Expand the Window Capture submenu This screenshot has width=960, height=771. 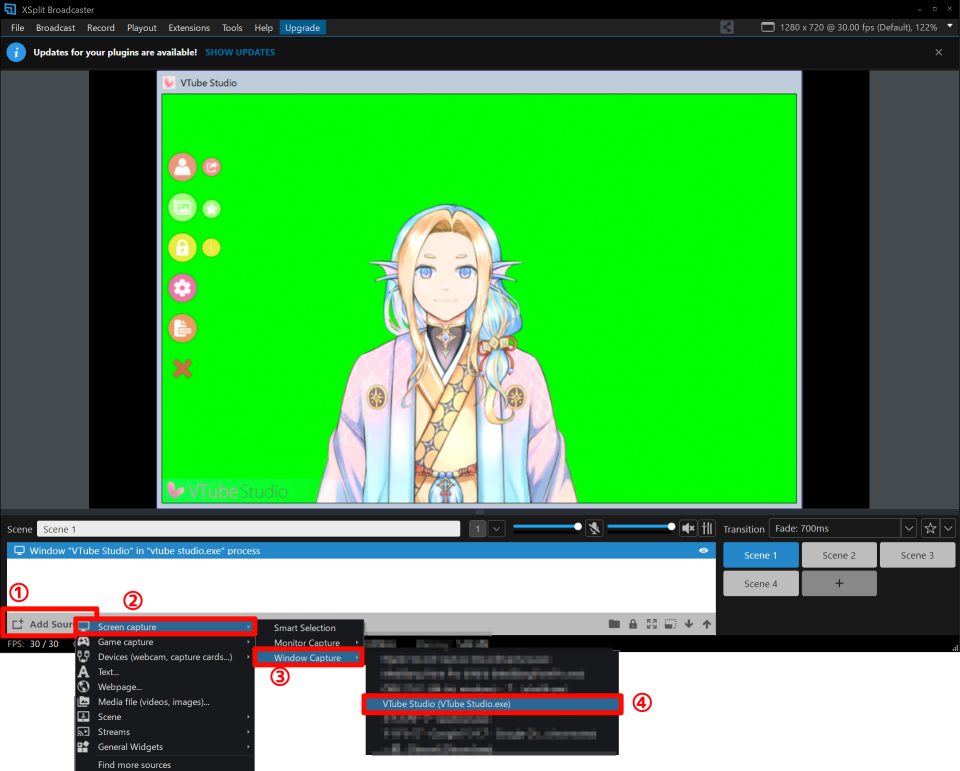(310, 658)
